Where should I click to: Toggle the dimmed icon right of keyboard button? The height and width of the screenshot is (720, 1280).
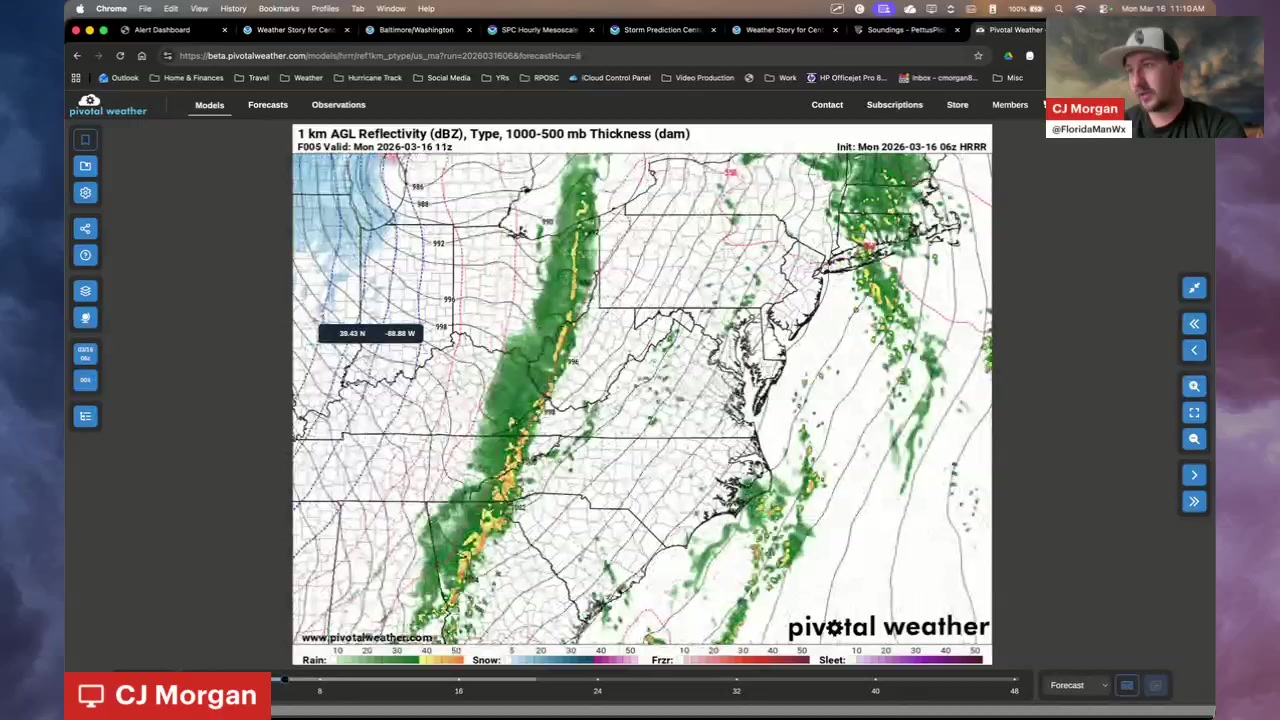point(1155,685)
